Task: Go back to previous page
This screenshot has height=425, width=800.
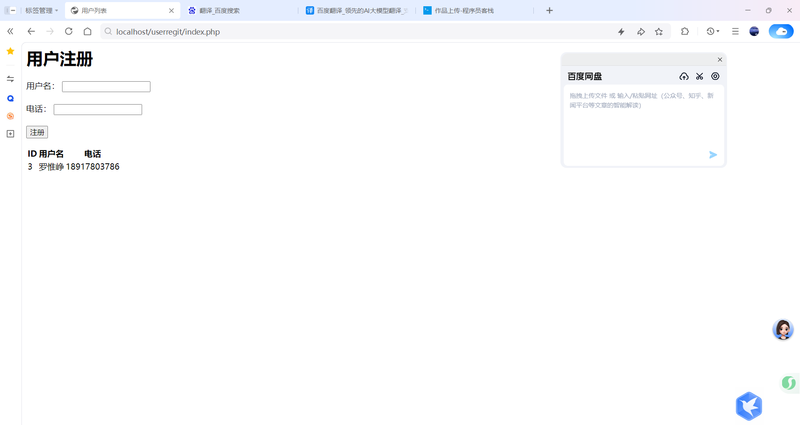Action: pos(31,32)
